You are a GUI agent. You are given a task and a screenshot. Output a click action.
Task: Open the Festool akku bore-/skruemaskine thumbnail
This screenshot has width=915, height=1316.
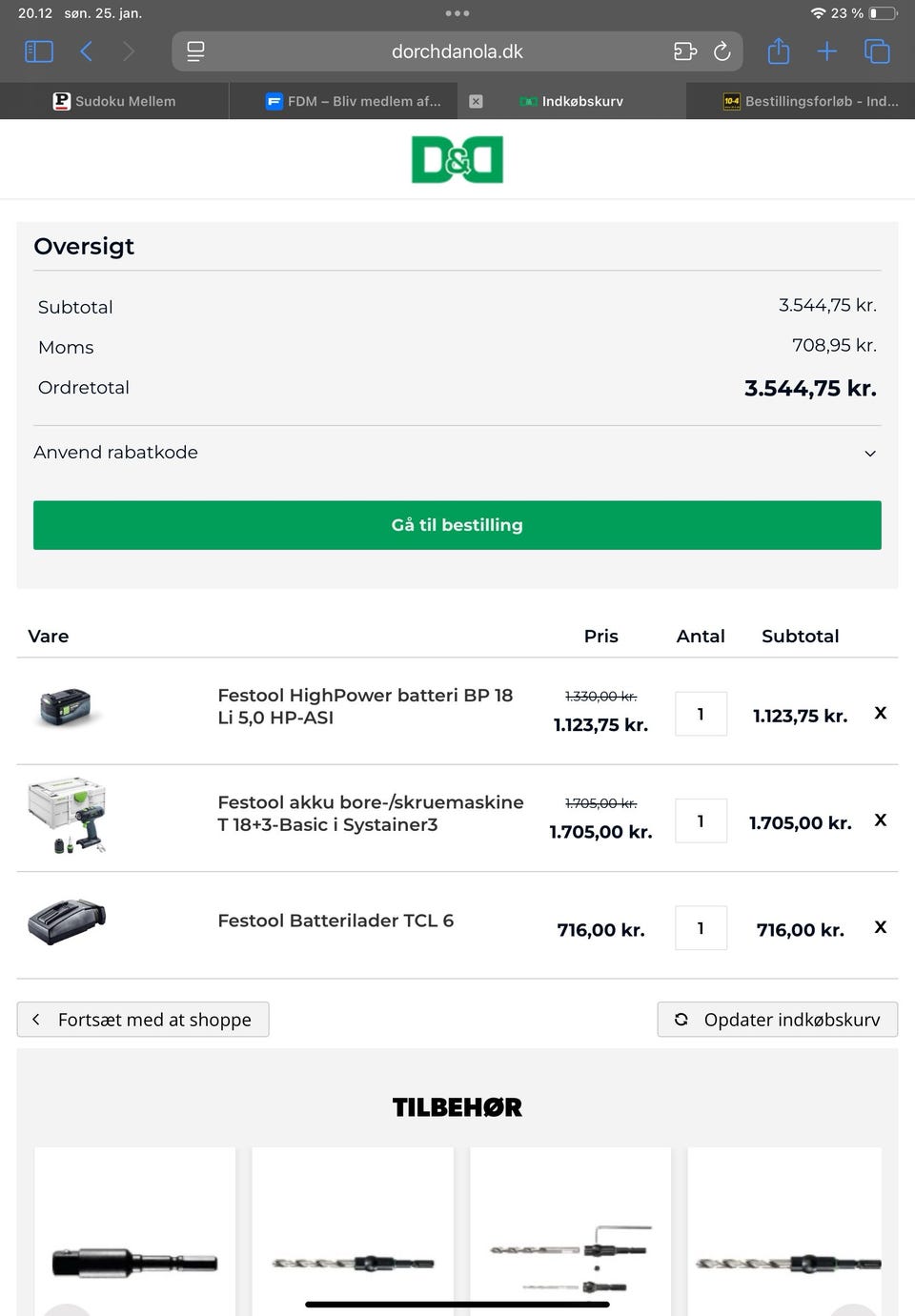tap(67, 817)
